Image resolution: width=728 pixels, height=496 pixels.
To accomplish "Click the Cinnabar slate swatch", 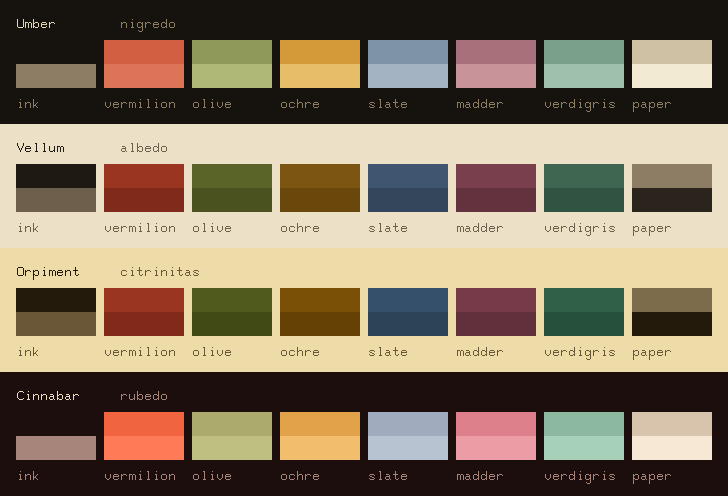I will [408, 436].
